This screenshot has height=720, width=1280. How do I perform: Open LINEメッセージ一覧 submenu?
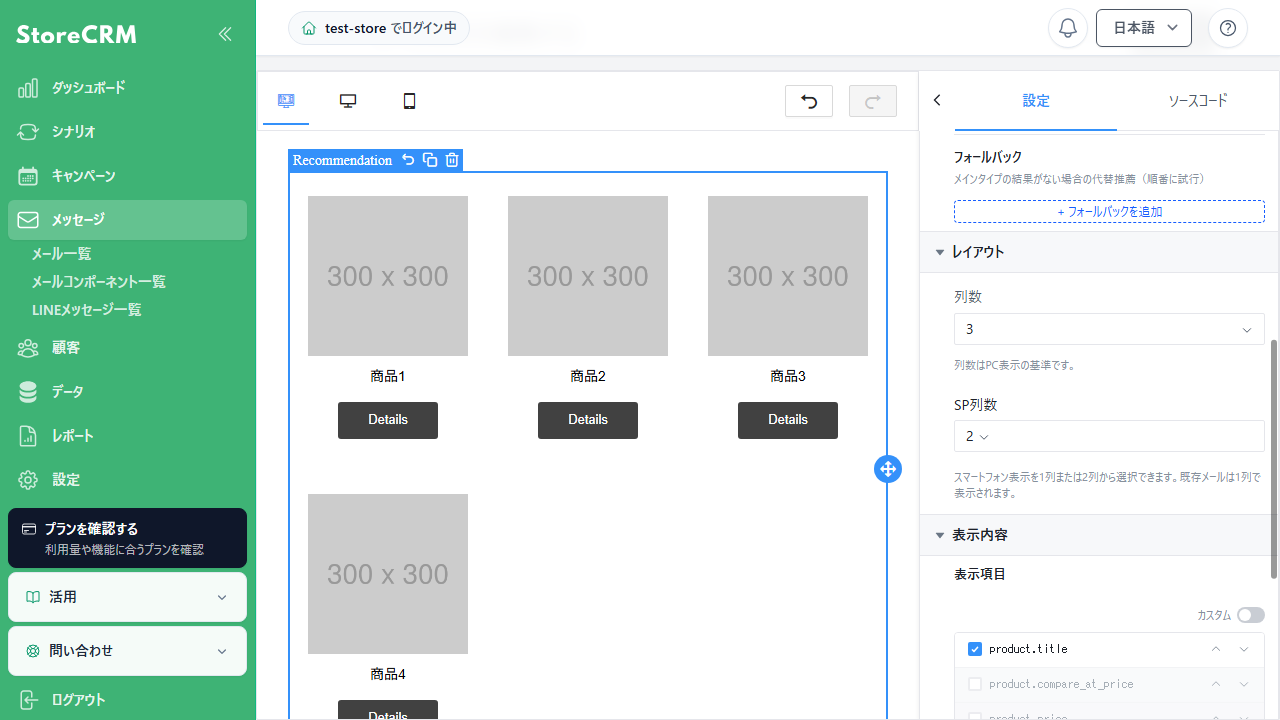click(x=86, y=310)
